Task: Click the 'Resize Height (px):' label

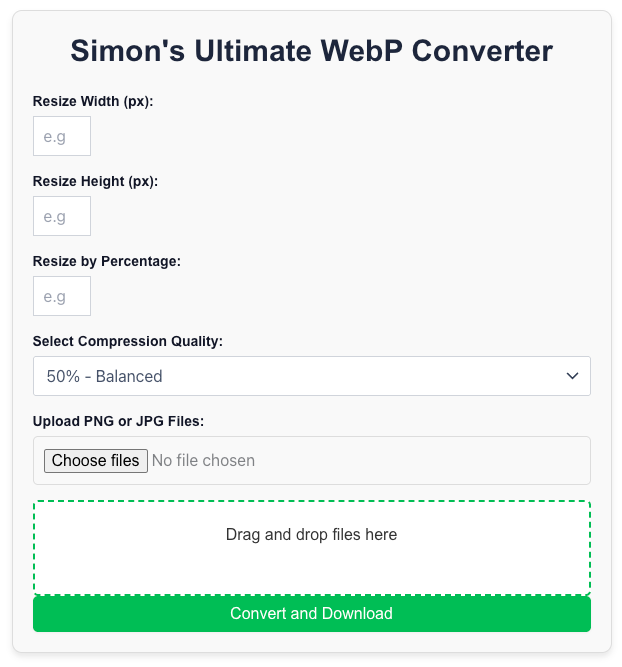Action: [95, 181]
